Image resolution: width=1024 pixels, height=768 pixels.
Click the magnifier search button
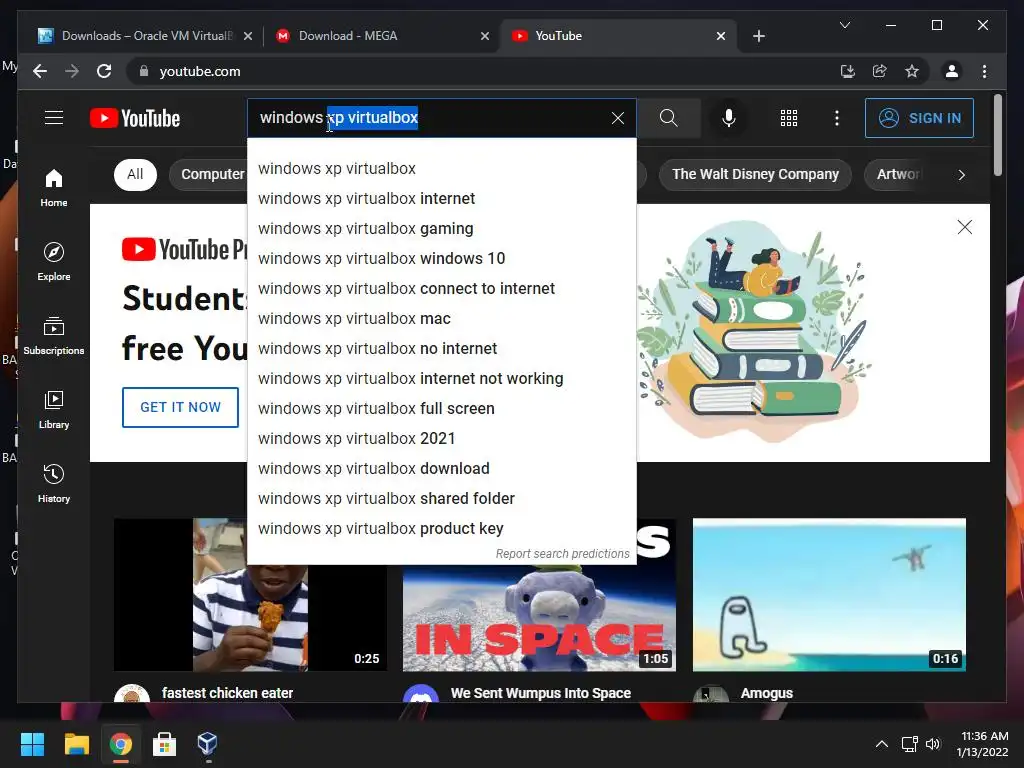pyautogui.click(x=668, y=118)
